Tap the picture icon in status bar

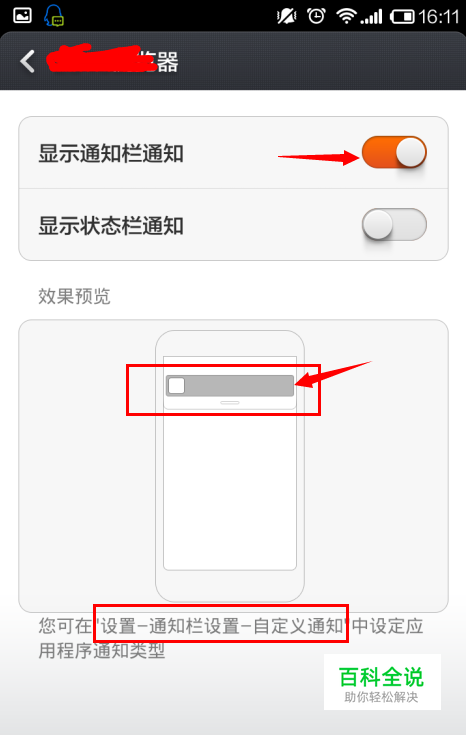[x=22, y=15]
